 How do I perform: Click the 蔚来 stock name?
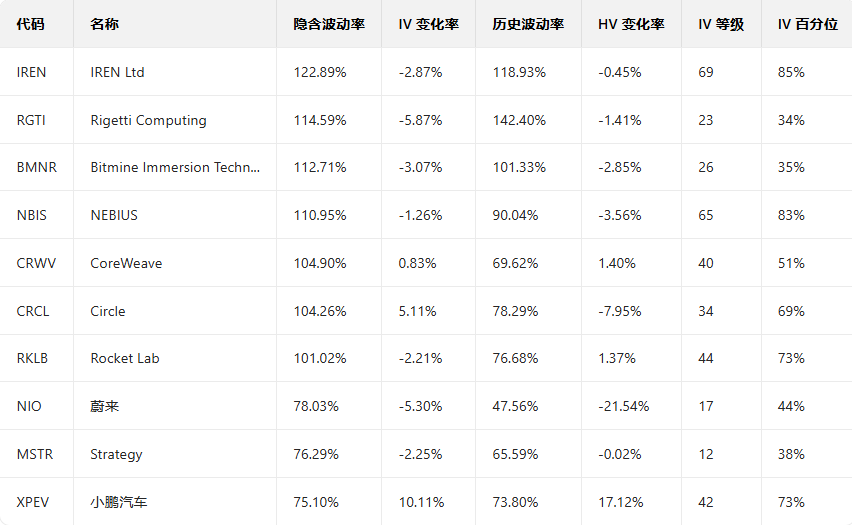(x=104, y=406)
